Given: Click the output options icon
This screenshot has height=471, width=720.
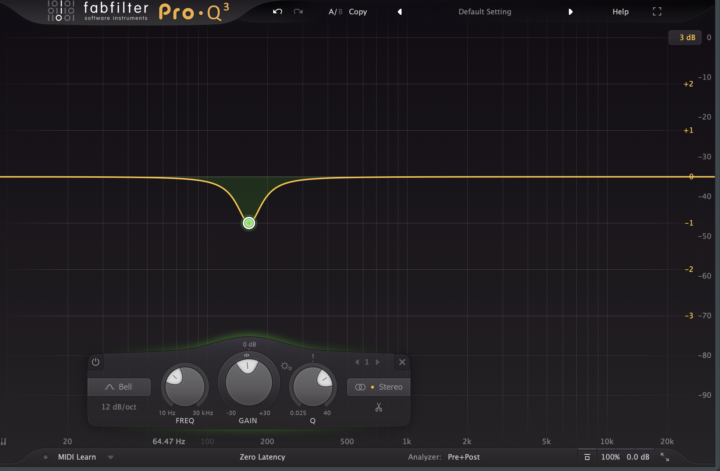Looking at the screenshot, I should click(587, 457).
